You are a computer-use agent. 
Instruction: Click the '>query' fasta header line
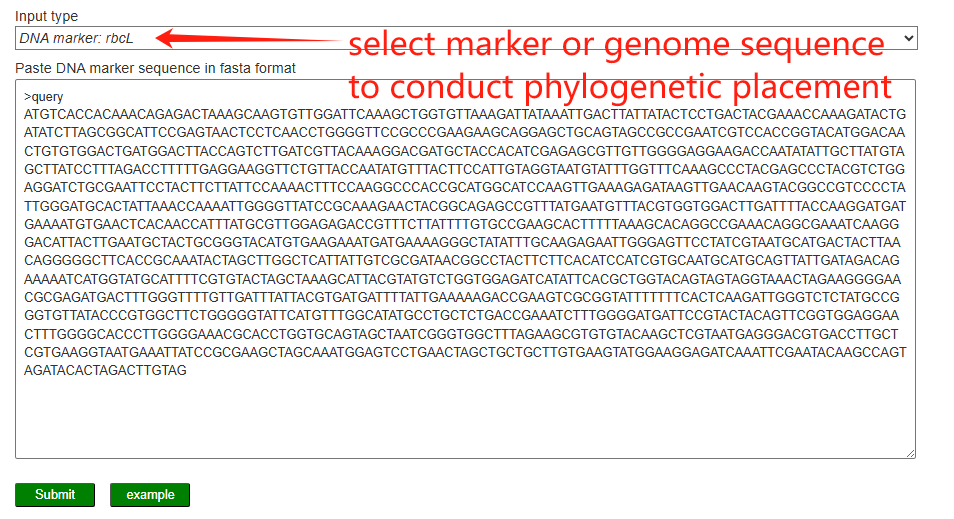point(44,98)
